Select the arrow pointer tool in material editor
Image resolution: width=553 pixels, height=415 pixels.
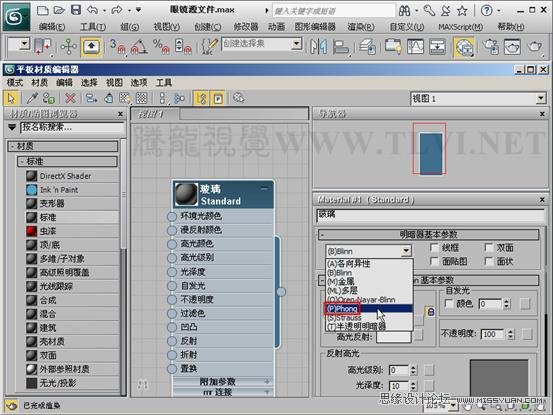11,98
